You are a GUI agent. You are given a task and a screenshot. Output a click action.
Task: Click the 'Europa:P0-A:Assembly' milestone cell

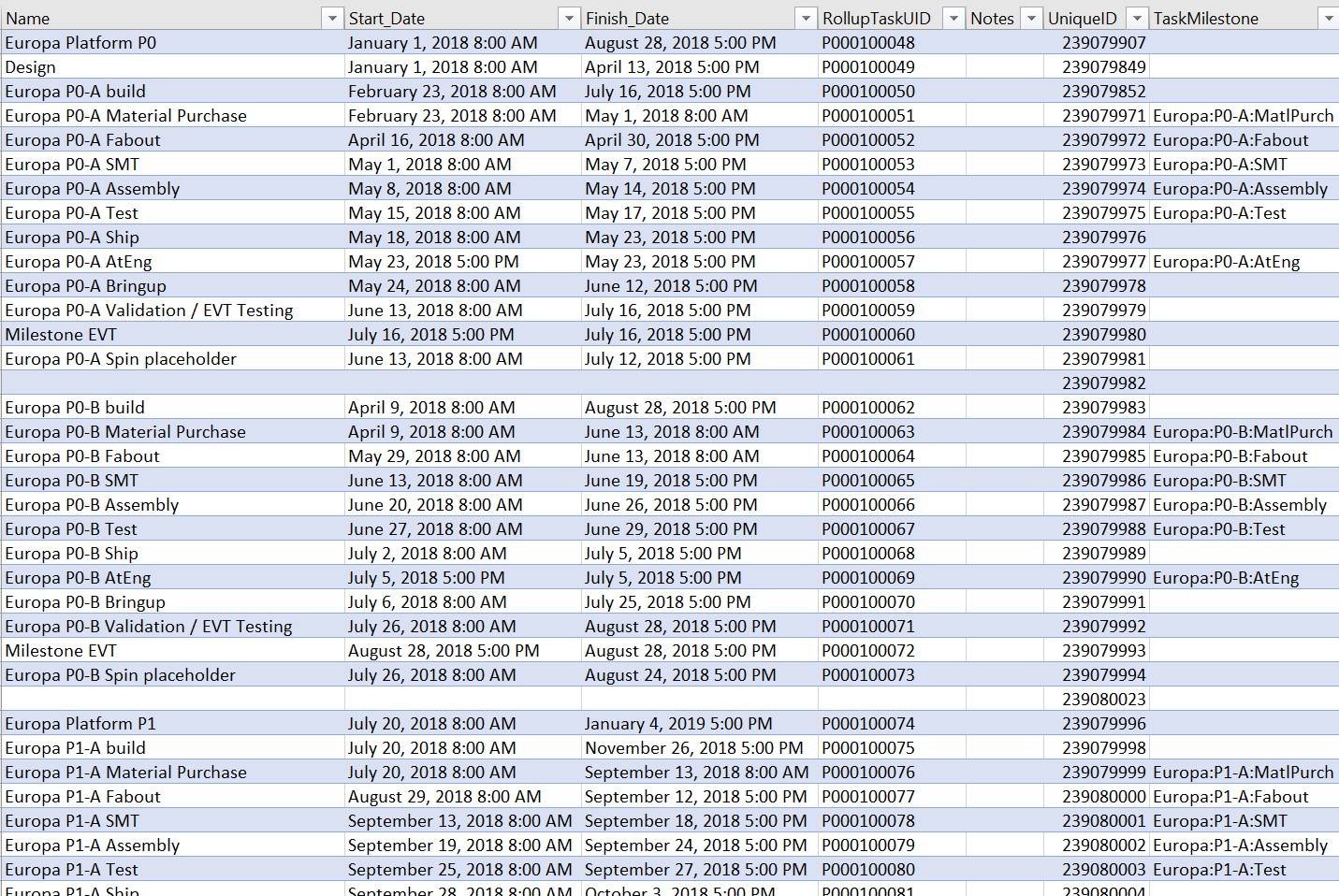pos(1244,188)
